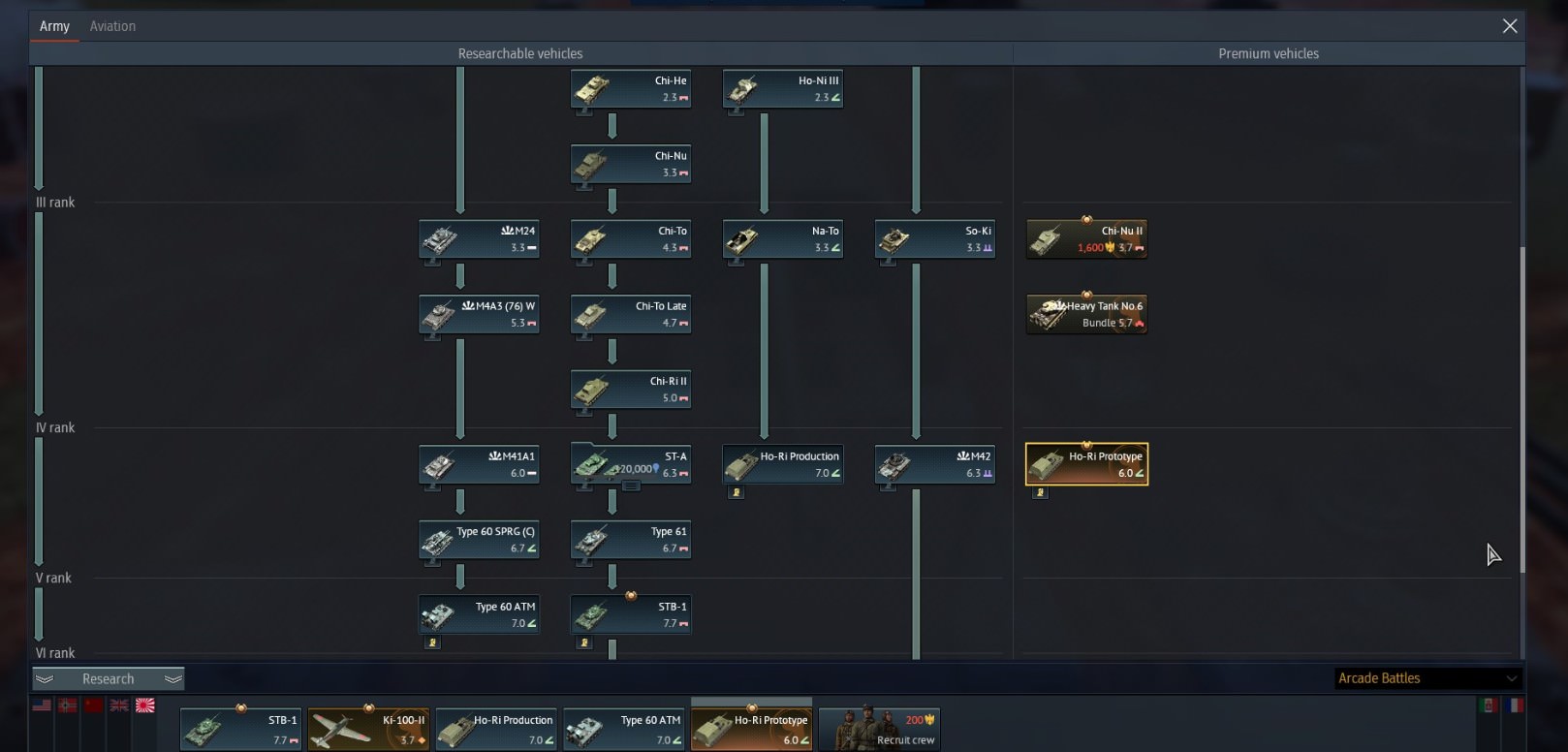Select the Type 60 SPRG (C) card

click(x=479, y=540)
